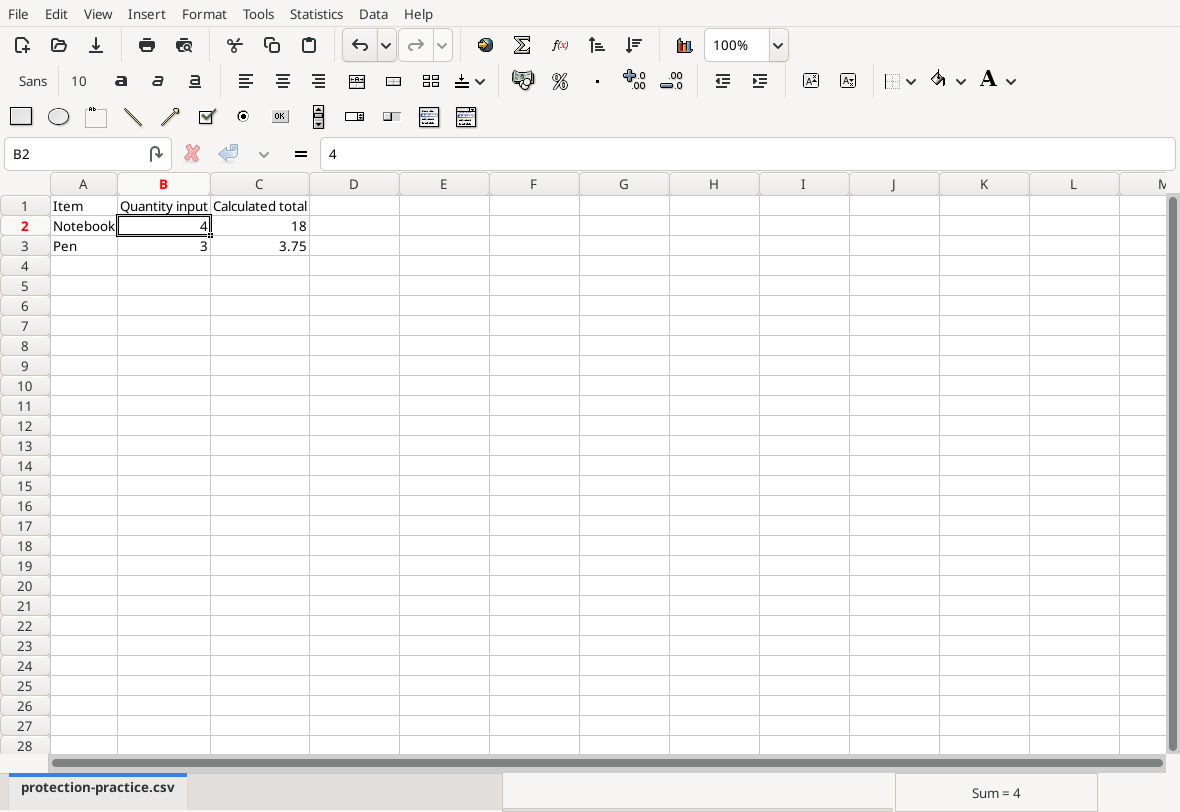Image resolution: width=1180 pixels, height=812 pixels.
Task: Split merged cells
Action: click(430, 81)
